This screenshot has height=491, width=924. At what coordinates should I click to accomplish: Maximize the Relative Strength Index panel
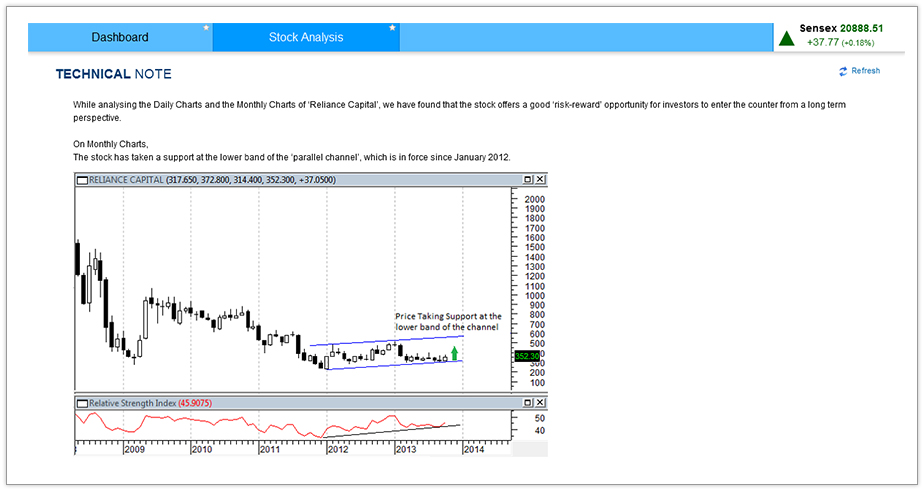(x=528, y=403)
